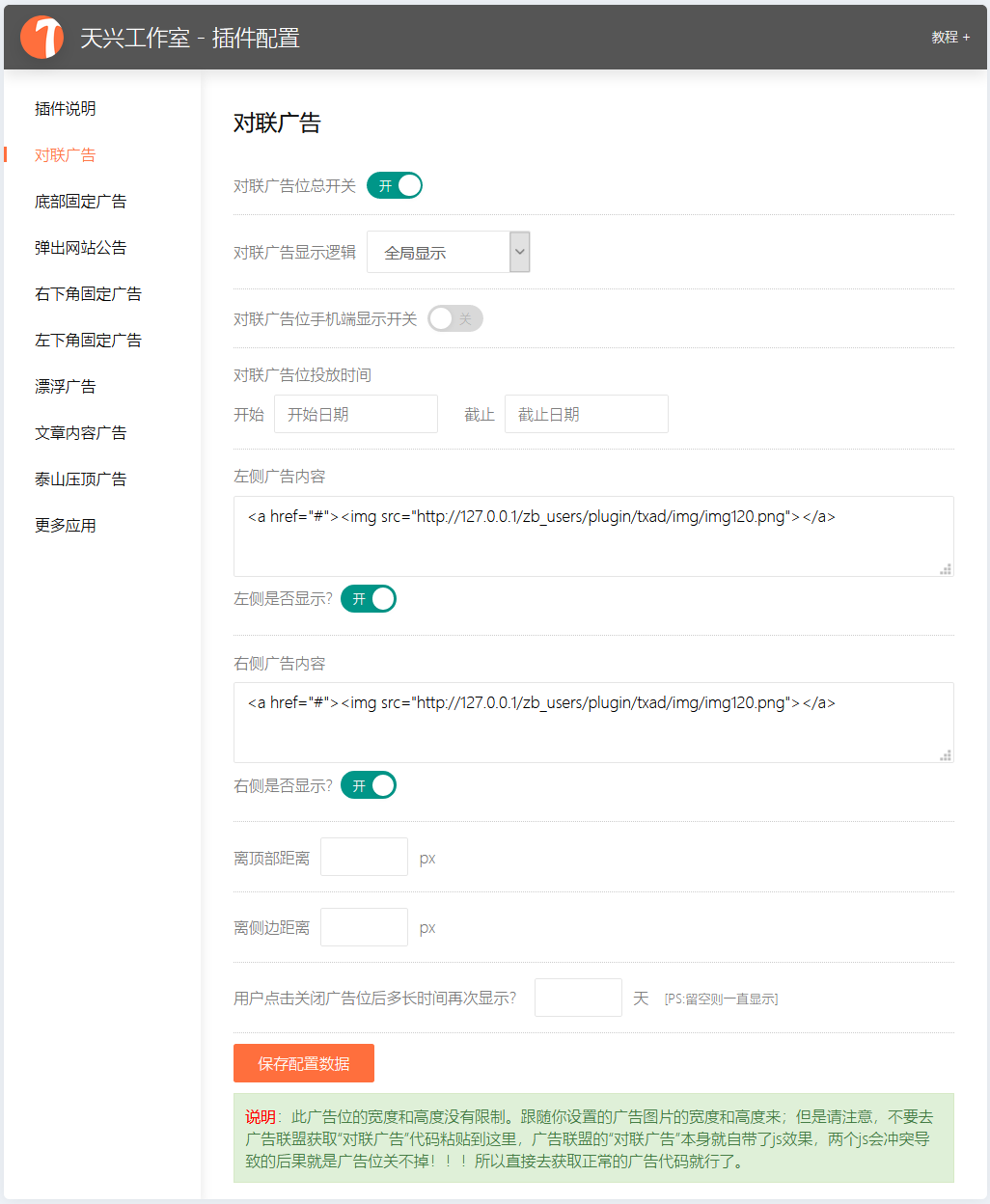This screenshot has height=1204, width=990.
Task: Open 弹出网站公告 section
Action: 81,248
